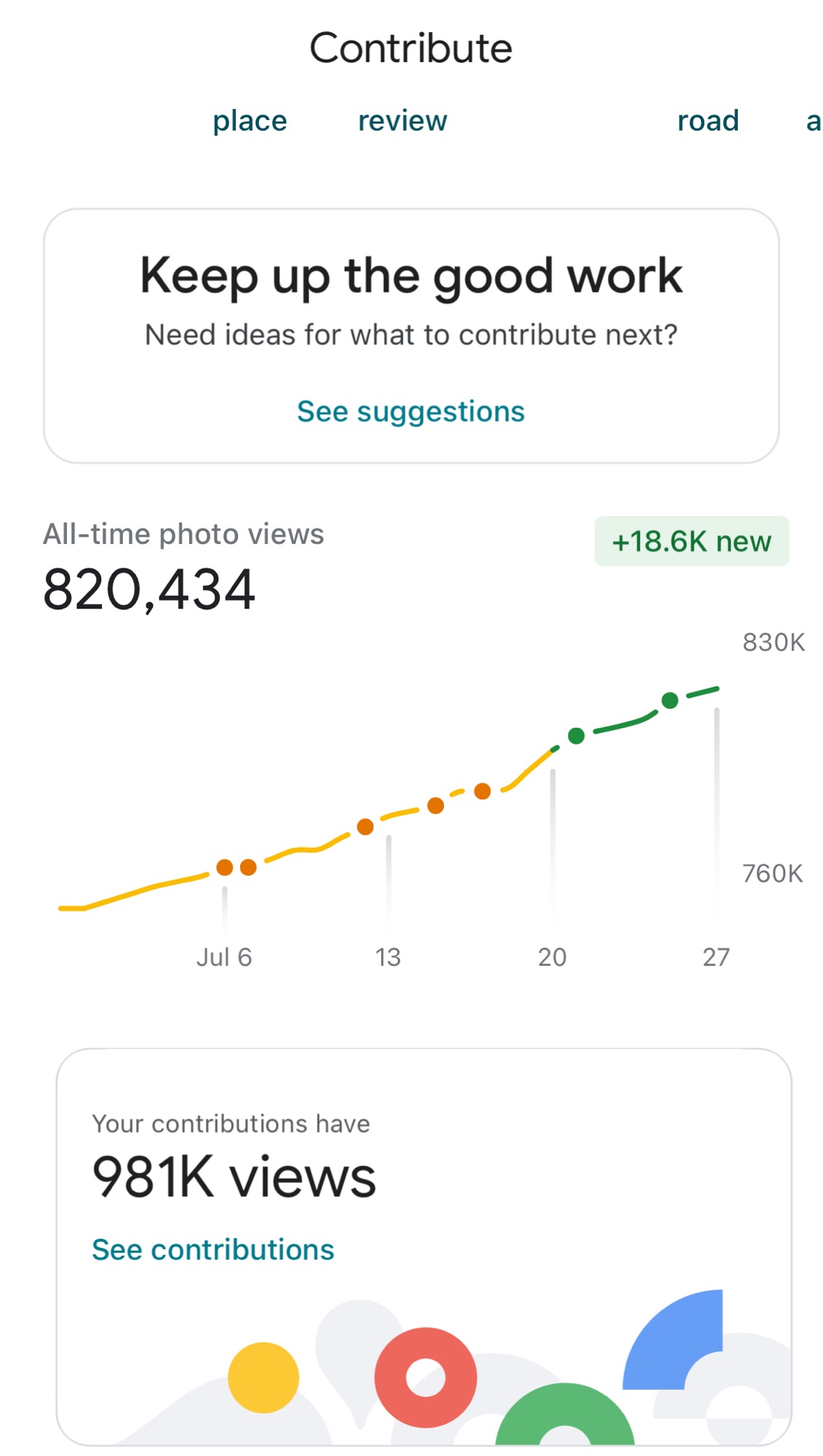This screenshot has width=823, height=1456.
Task: Tap the yellow circle illustration
Action: (x=263, y=1377)
